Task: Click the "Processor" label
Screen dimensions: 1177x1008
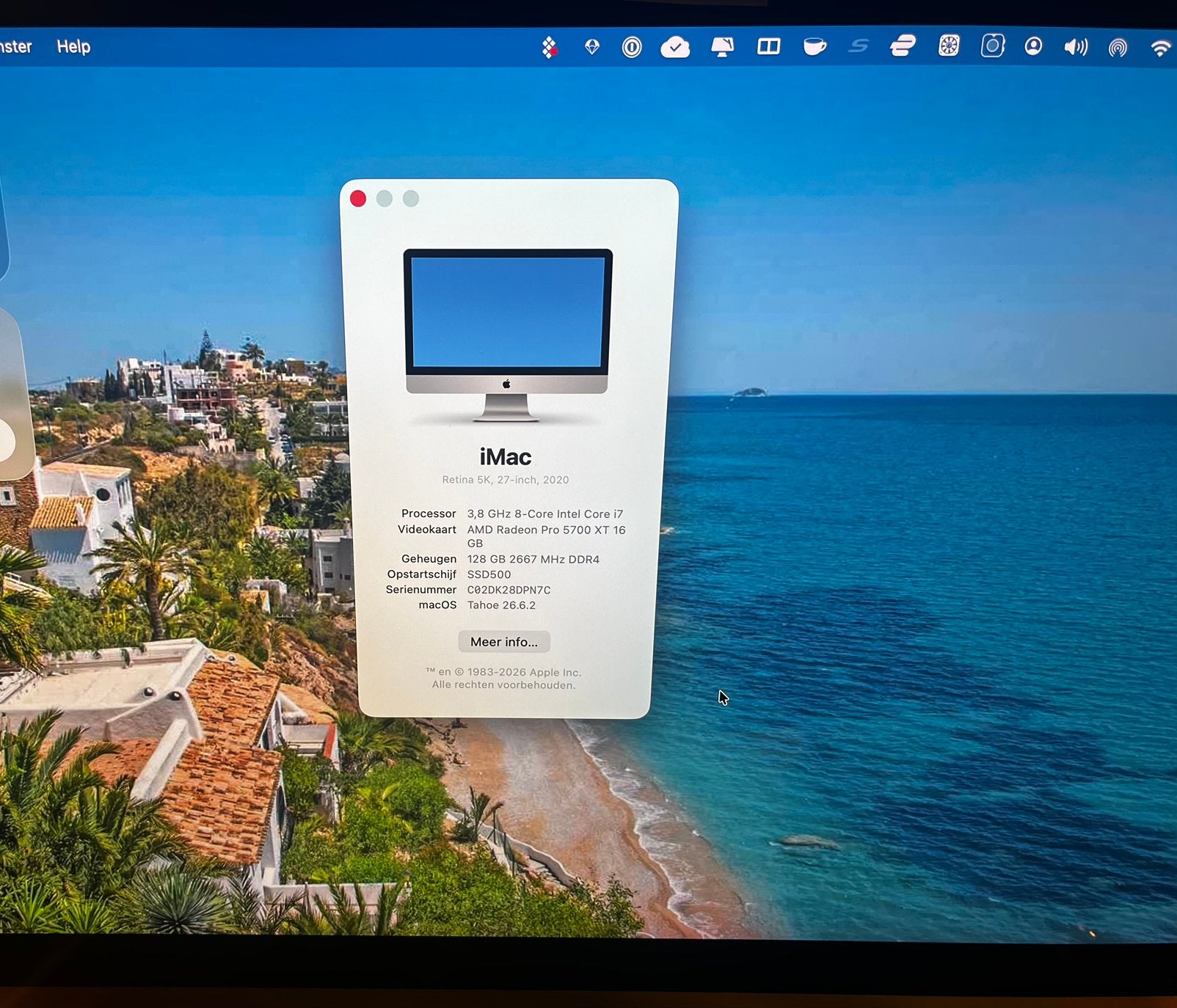Action: 429,514
